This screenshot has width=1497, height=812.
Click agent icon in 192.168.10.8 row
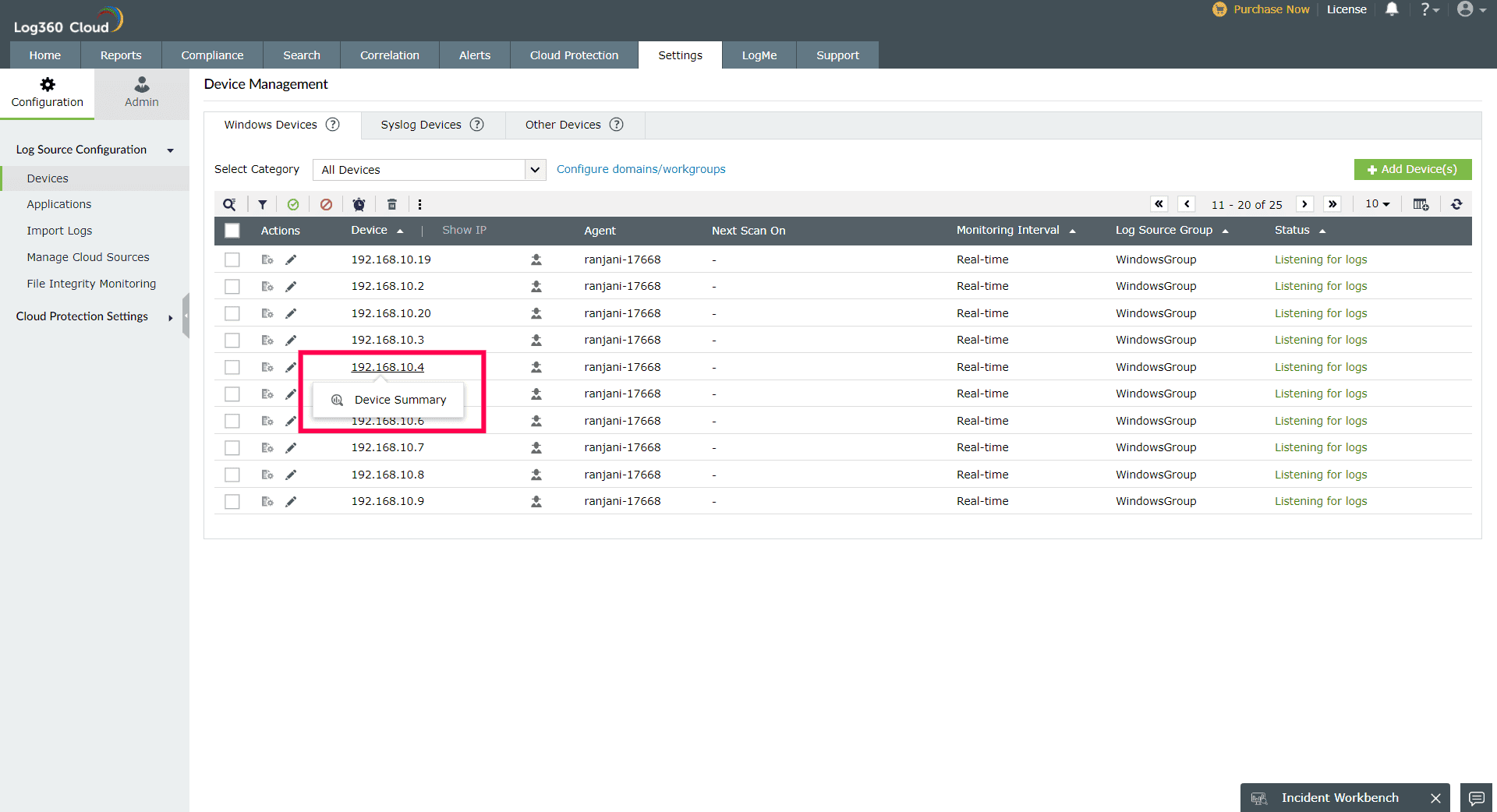[x=536, y=475]
